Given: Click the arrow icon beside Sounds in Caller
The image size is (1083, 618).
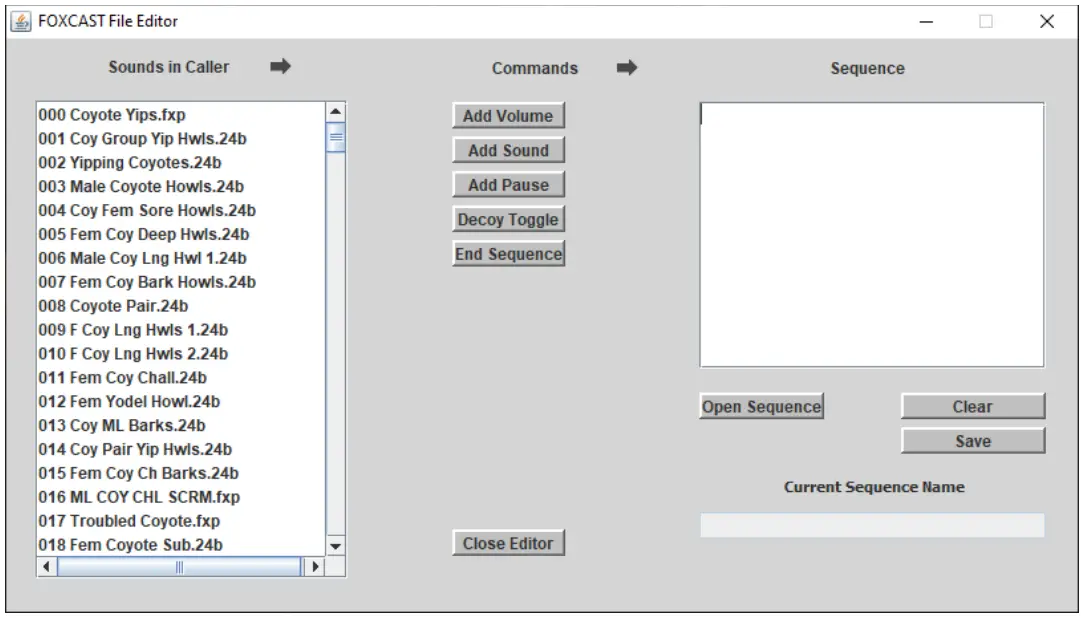Looking at the screenshot, I should pyautogui.click(x=281, y=67).
